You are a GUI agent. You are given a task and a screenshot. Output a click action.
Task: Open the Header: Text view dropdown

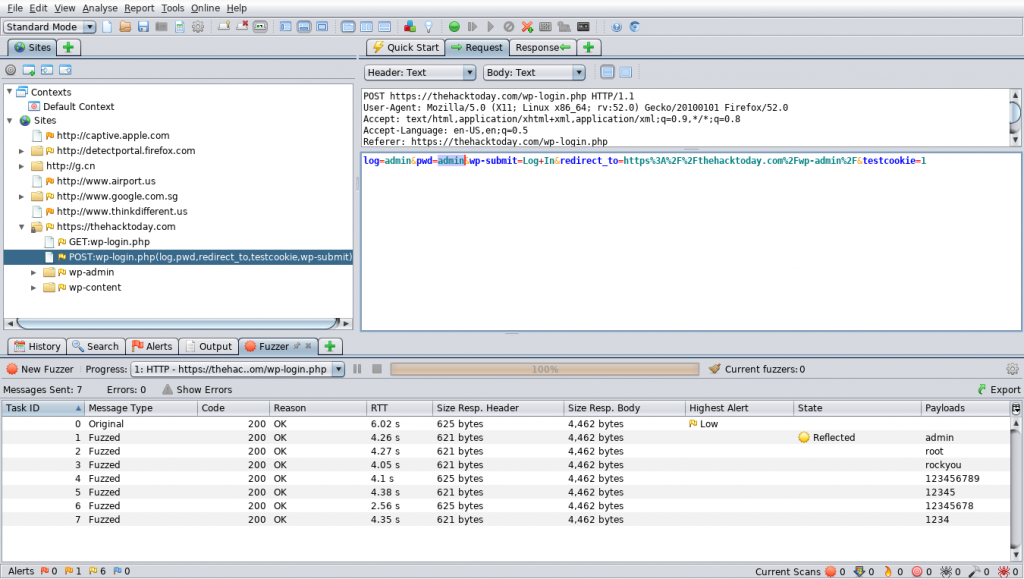(x=420, y=72)
